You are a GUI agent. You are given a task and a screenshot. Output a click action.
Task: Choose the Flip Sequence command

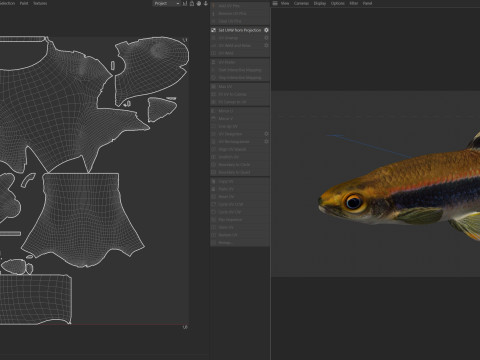(240, 220)
